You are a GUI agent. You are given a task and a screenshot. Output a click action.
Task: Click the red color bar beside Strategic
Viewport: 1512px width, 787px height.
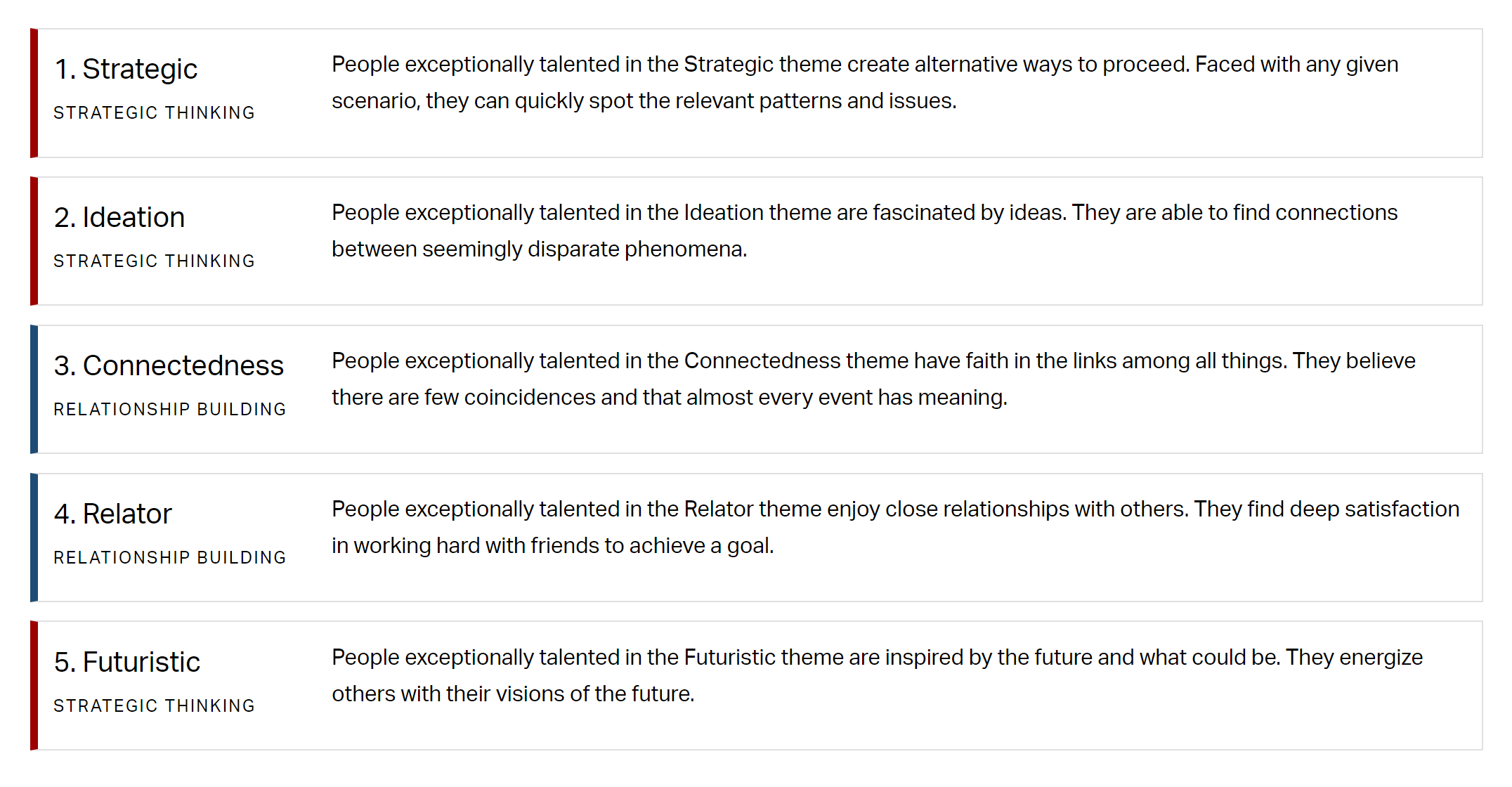click(x=34, y=93)
